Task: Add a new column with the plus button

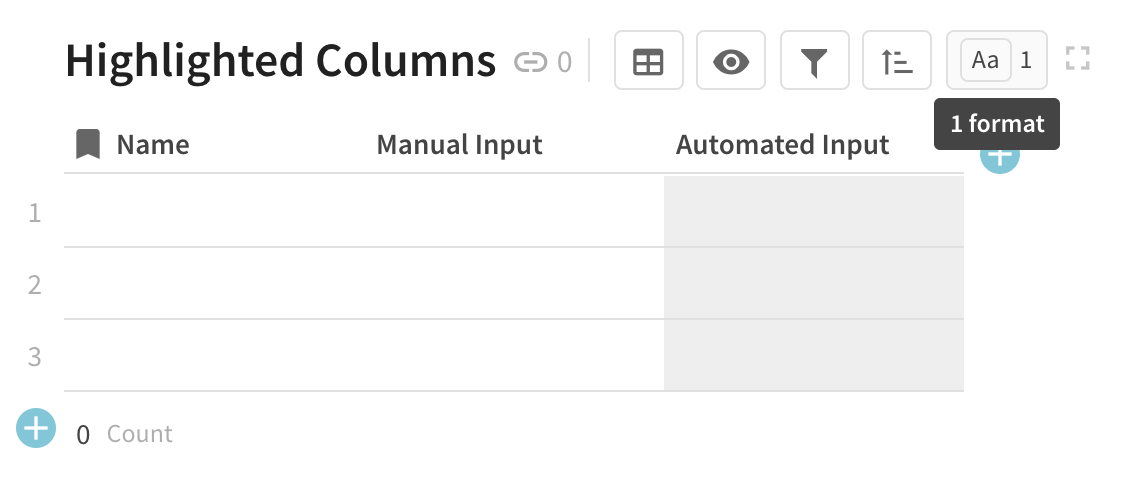Action: tap(999, 158)
